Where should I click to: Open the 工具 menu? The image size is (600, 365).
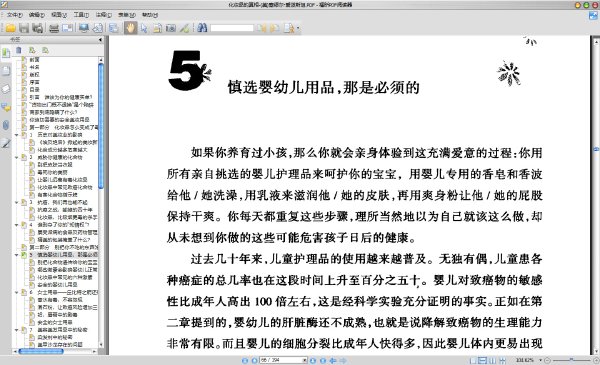click(81, 15)
